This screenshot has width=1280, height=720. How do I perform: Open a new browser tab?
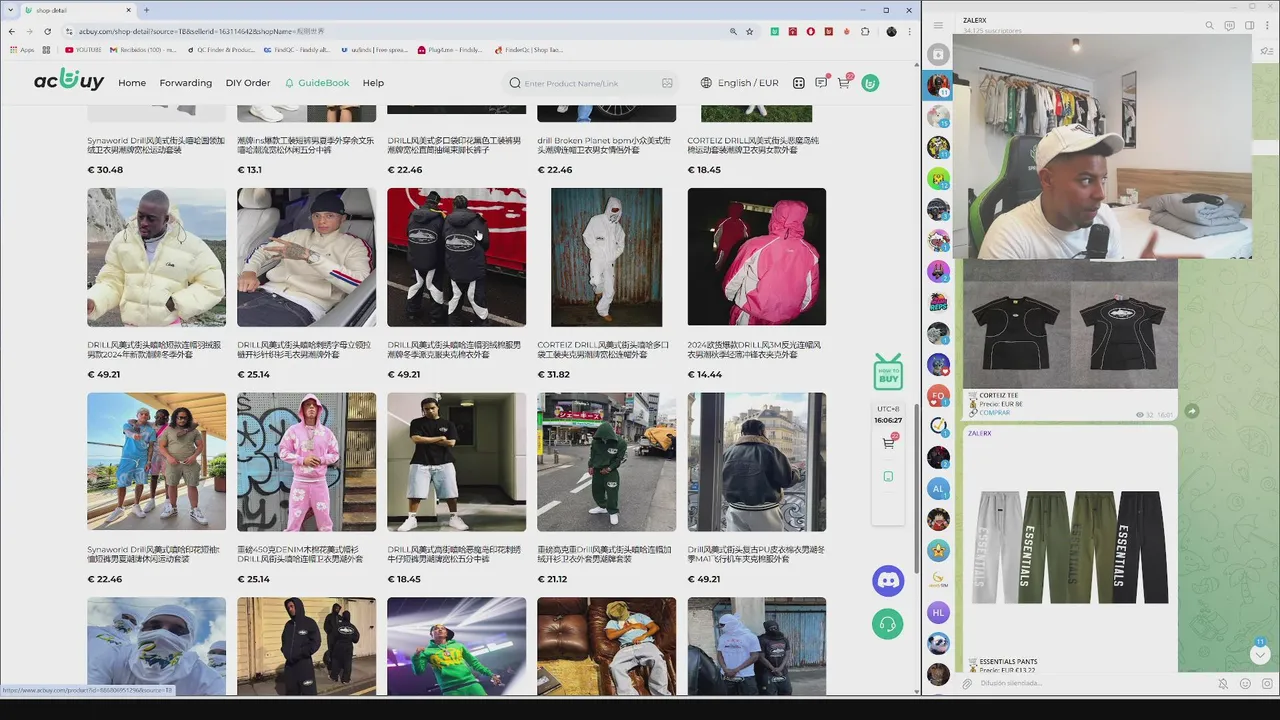146,10
